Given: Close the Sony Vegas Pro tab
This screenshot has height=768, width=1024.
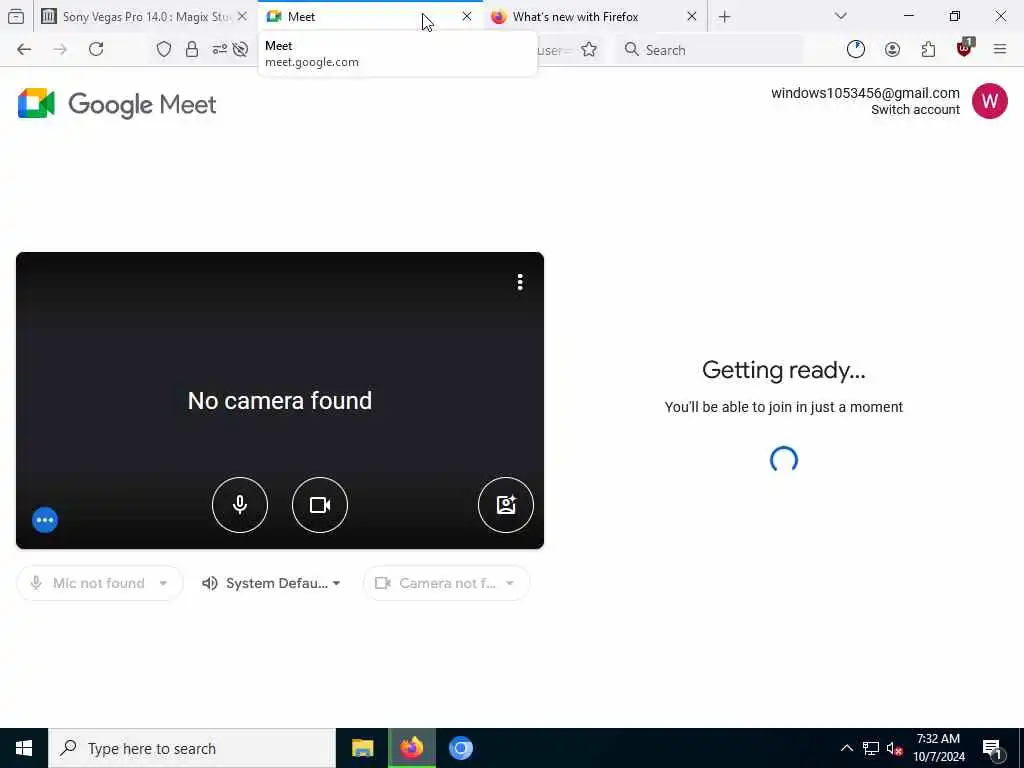Looking at the screenshot, I should (x=242, y=17).
